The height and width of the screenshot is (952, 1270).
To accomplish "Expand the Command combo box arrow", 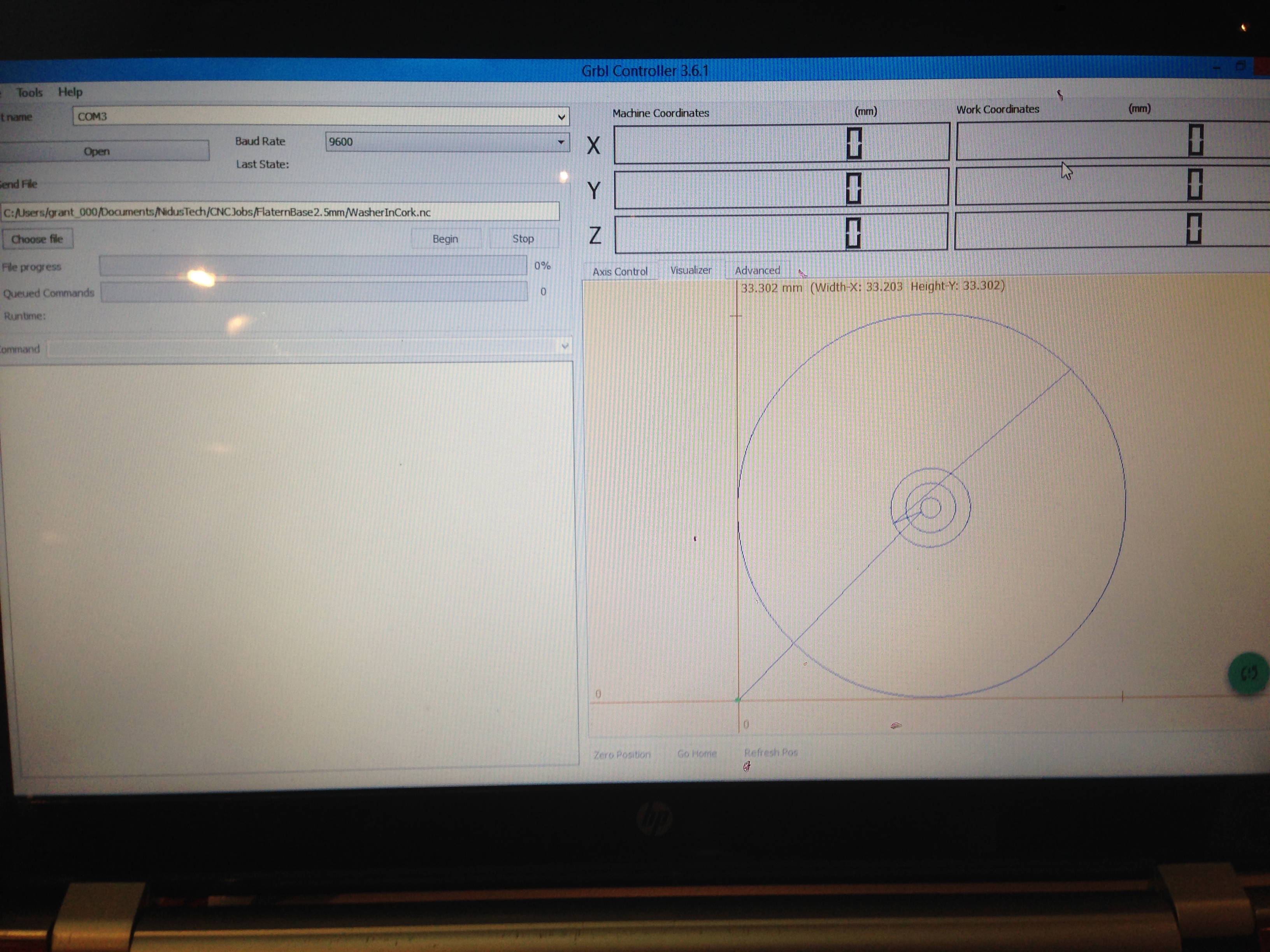I will coord(565,346).
